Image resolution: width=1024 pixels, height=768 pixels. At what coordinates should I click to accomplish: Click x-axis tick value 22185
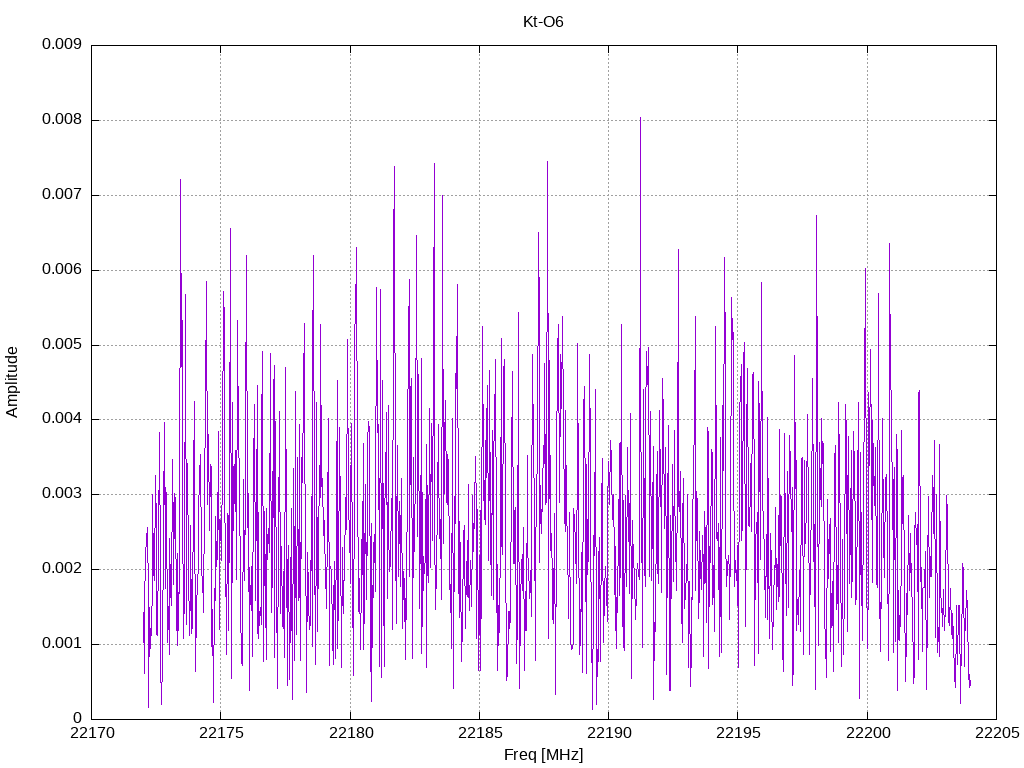479,733
